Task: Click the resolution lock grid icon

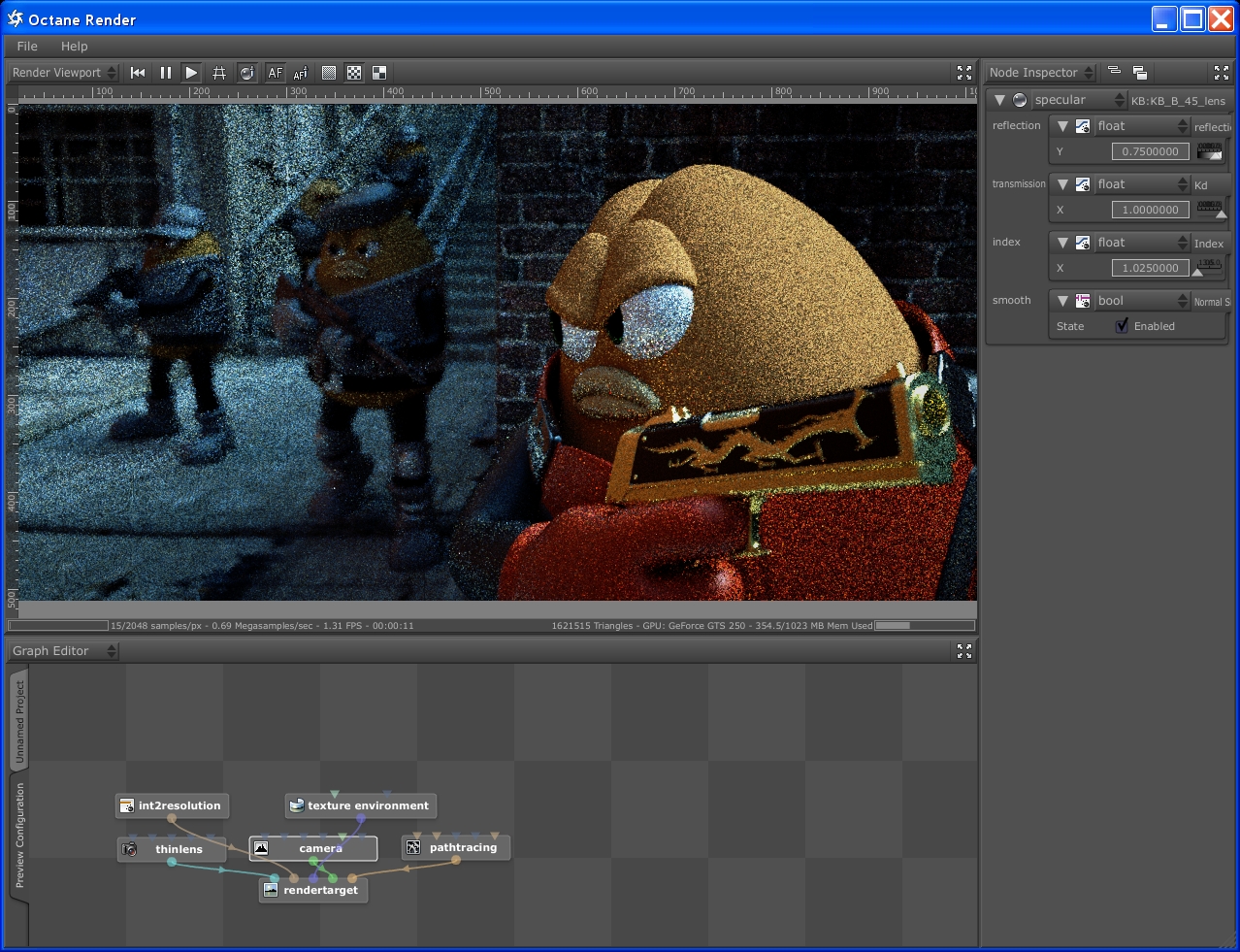Action: coord(219,73)
